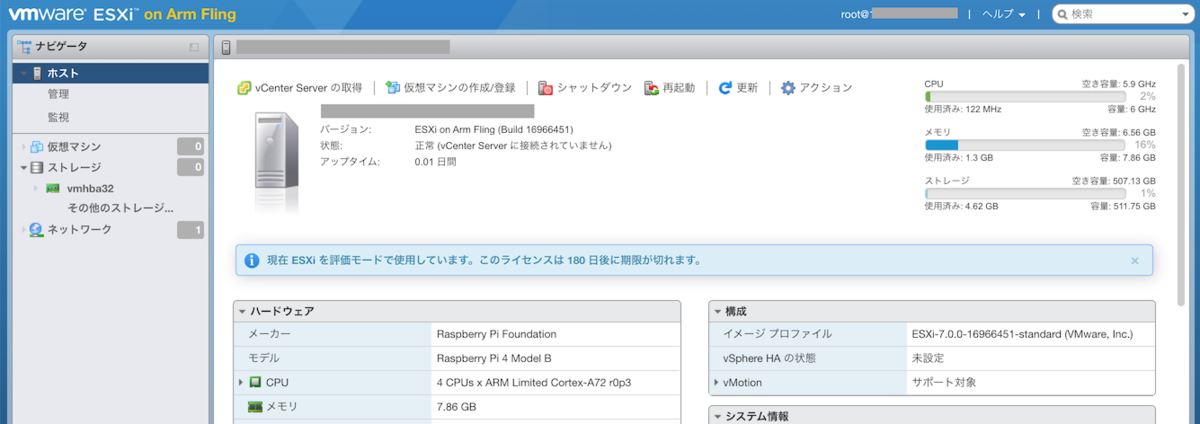Click the 7.86 GB memory value
The width and height of the screenshot is (1200, 424).
pos(457,407)
